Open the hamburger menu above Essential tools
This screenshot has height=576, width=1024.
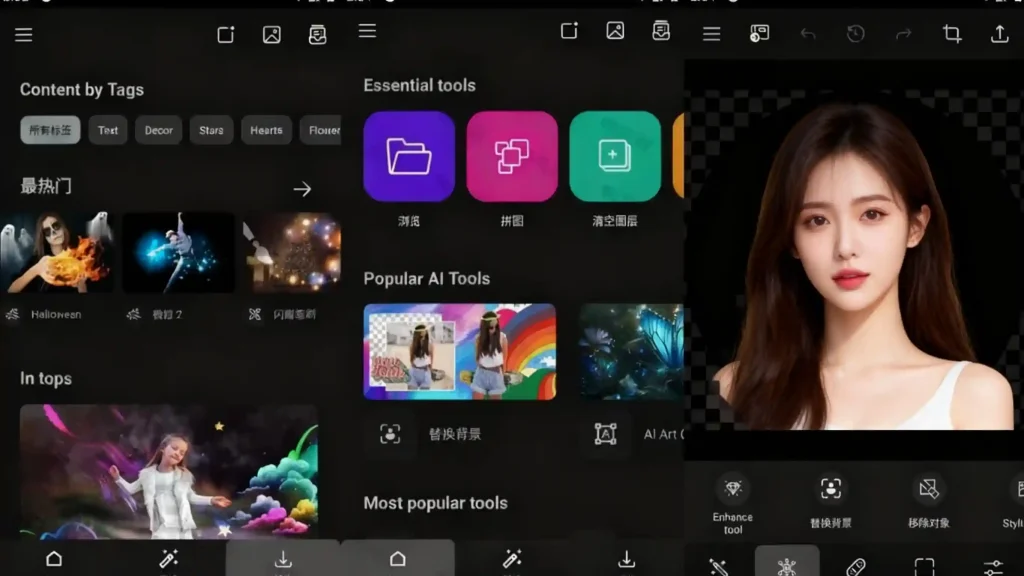(366, 31)
